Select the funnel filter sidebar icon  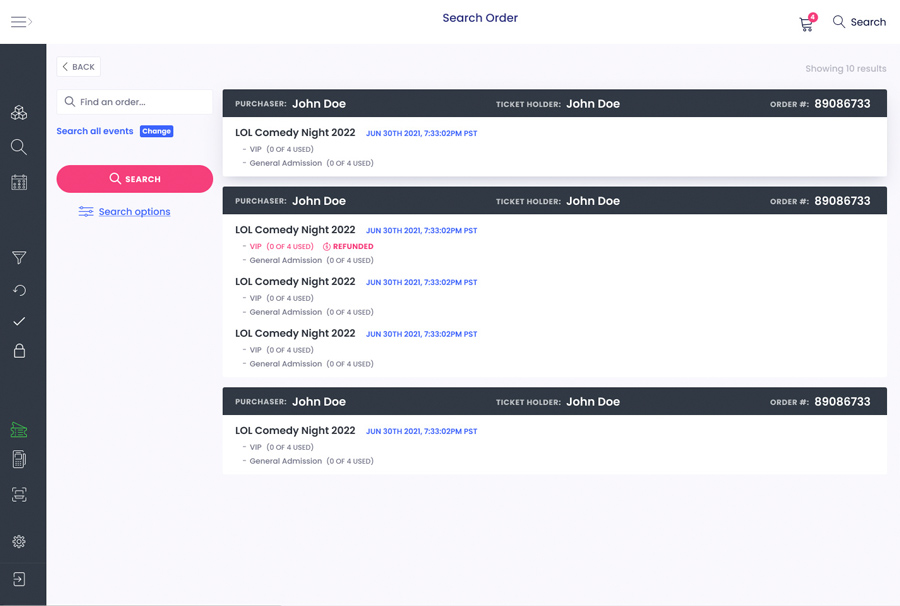coord(19,258)
